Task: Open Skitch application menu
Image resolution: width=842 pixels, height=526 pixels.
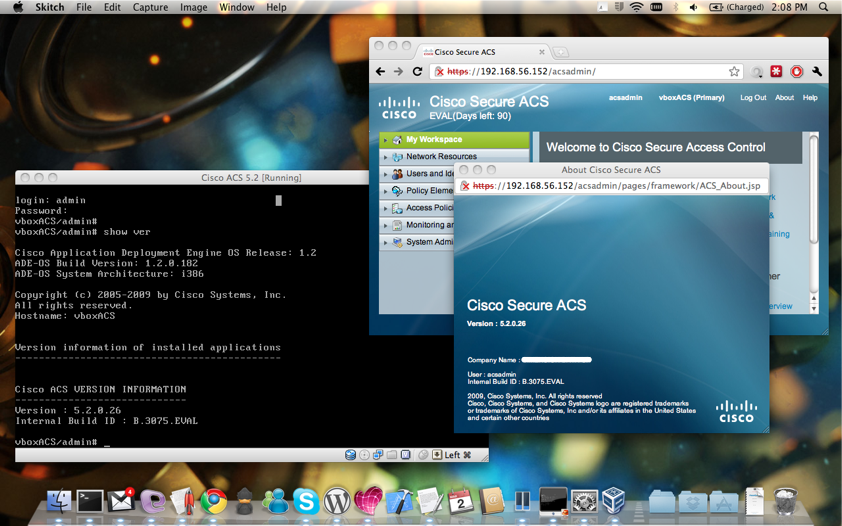Action: pyautogui.click(x=49, y=7)
